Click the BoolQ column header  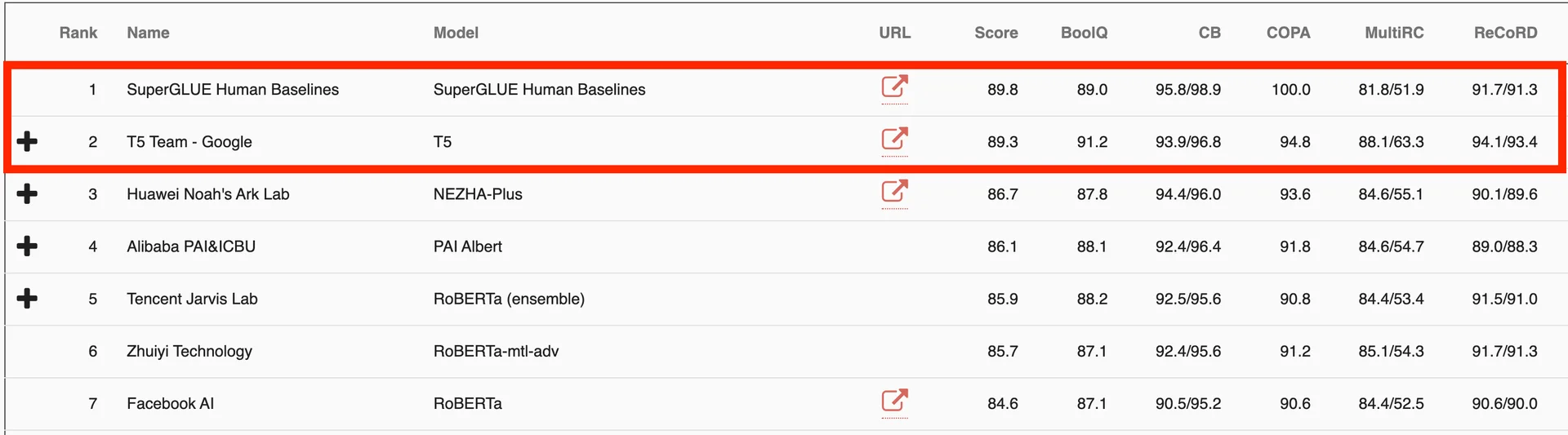click(1084, 33)
